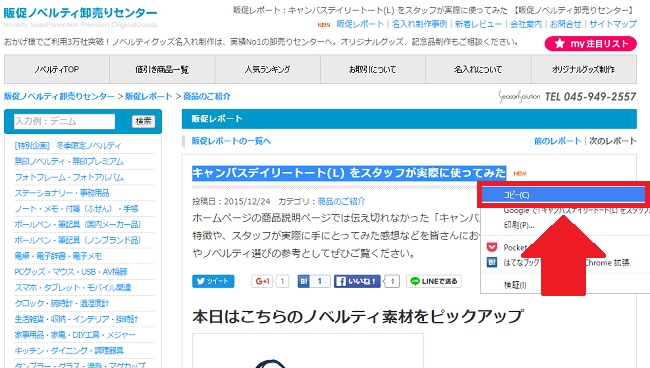Open the お取引について navigation tab

point(373,69)
